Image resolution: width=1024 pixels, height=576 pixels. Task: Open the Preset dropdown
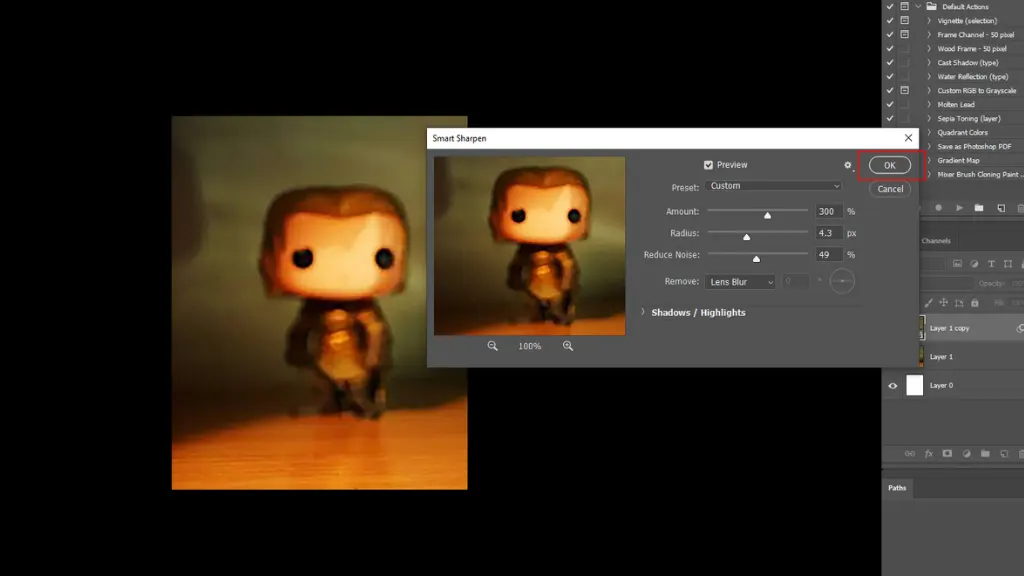(x=773, y=186)
